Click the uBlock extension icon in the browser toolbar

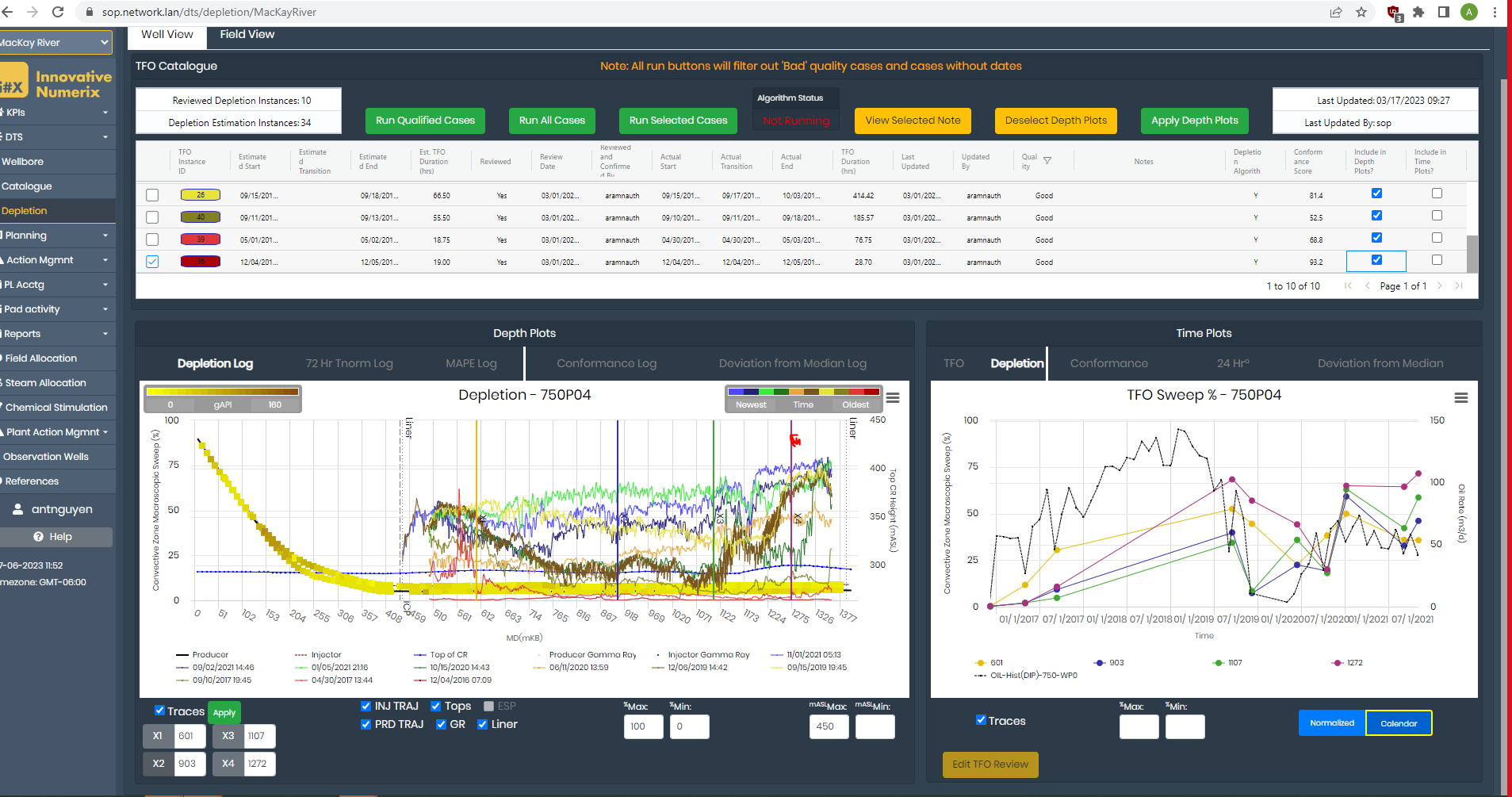point(1392,12)
